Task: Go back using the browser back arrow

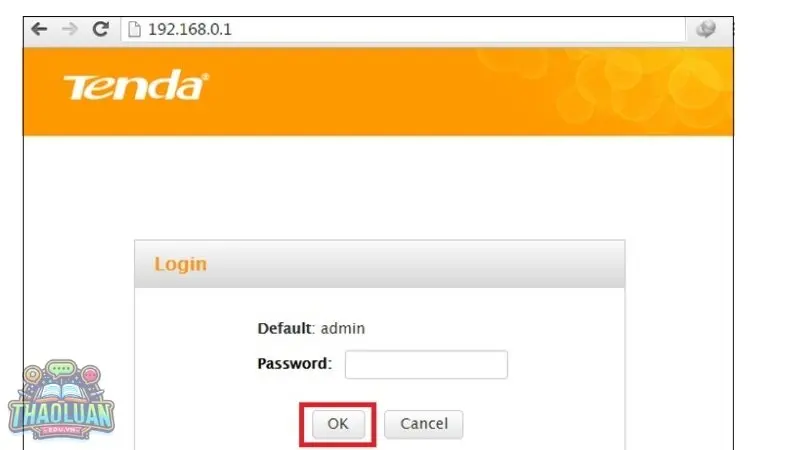Action: [39, 29]
